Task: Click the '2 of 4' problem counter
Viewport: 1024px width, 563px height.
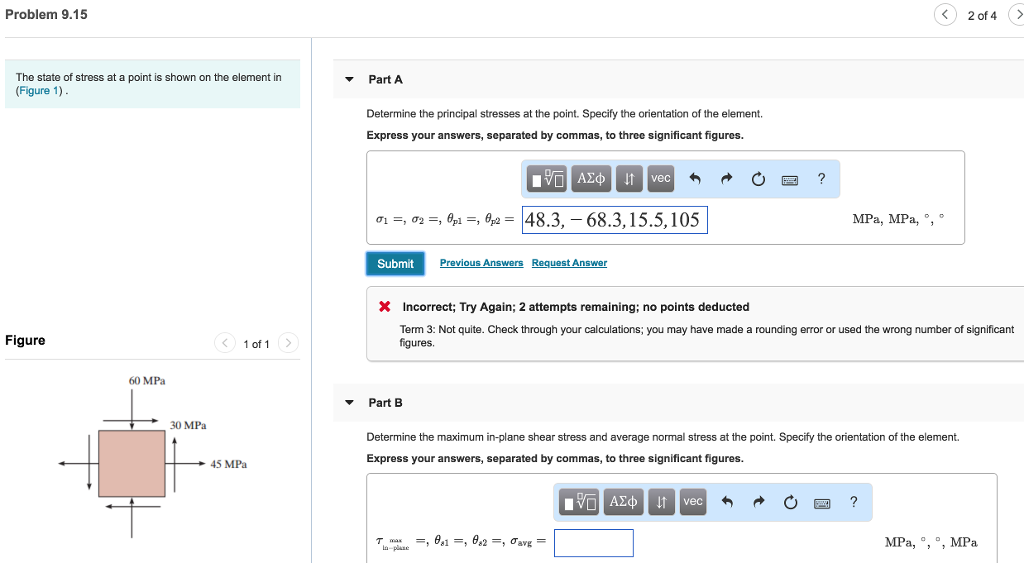Action: pyautogui.click(x=982, y=16)
